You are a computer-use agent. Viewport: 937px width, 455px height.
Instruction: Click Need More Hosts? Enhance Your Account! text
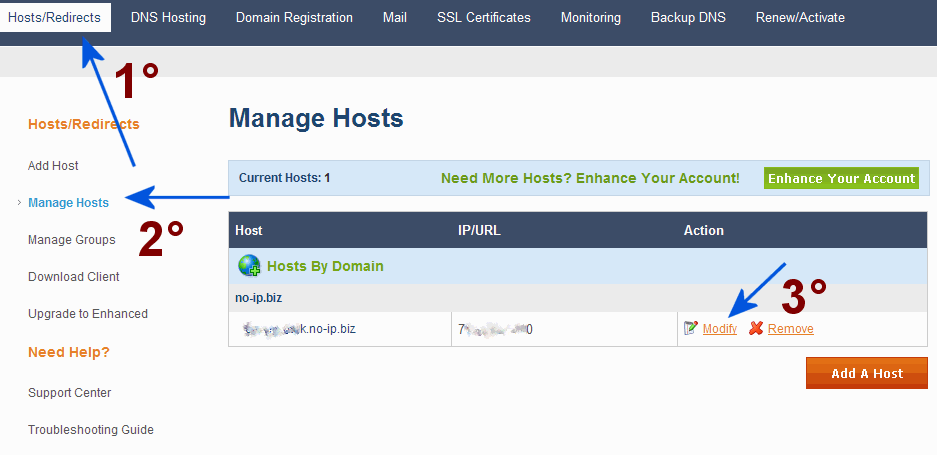[590, 178]
